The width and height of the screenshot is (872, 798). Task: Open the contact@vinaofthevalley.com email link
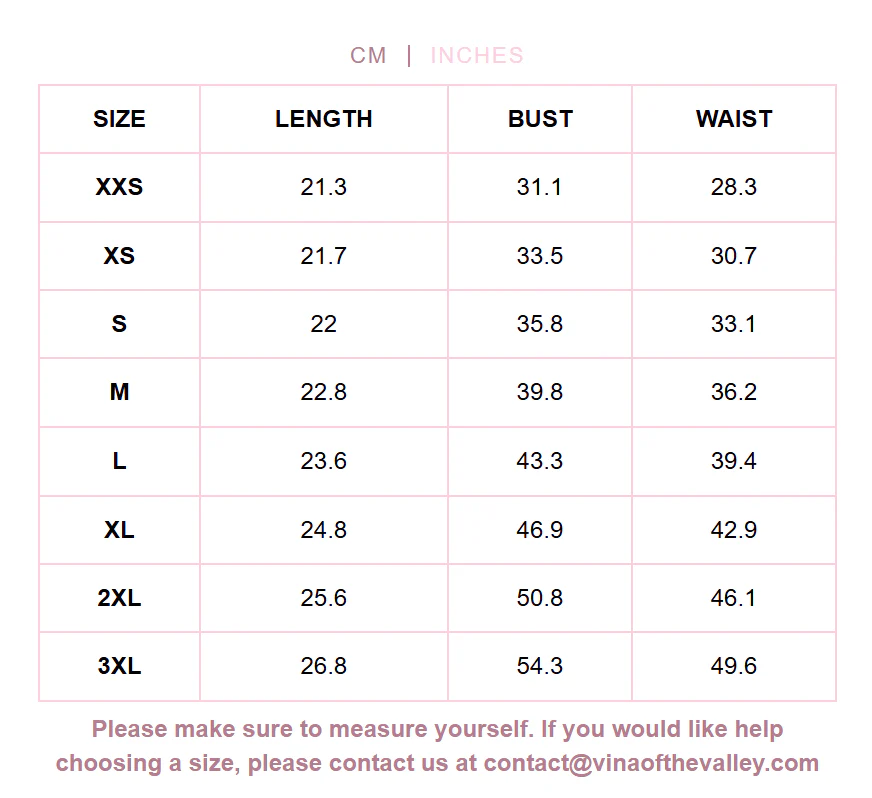point(651,764)
